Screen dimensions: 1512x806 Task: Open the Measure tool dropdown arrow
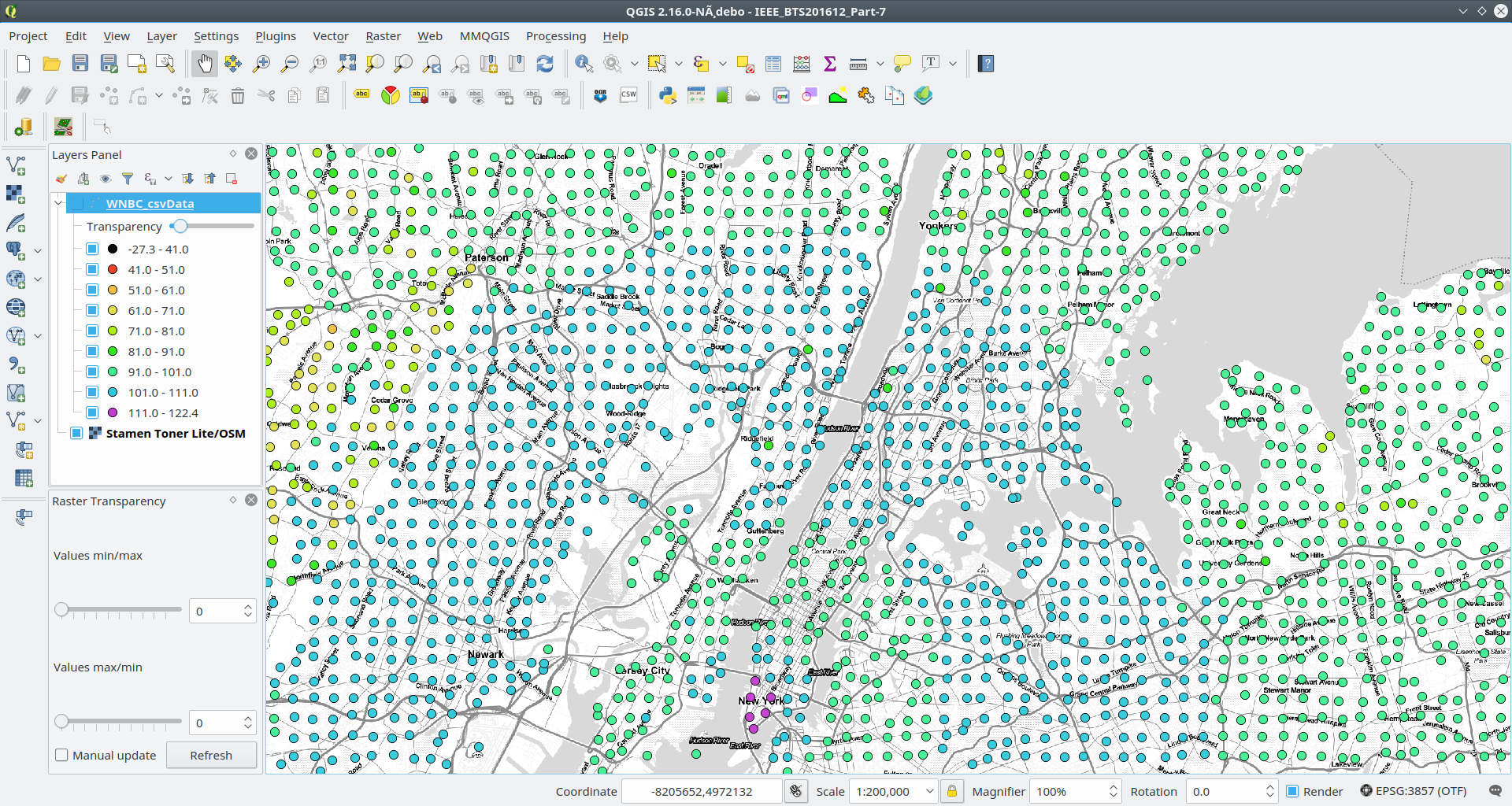click(x=880, y=64)
